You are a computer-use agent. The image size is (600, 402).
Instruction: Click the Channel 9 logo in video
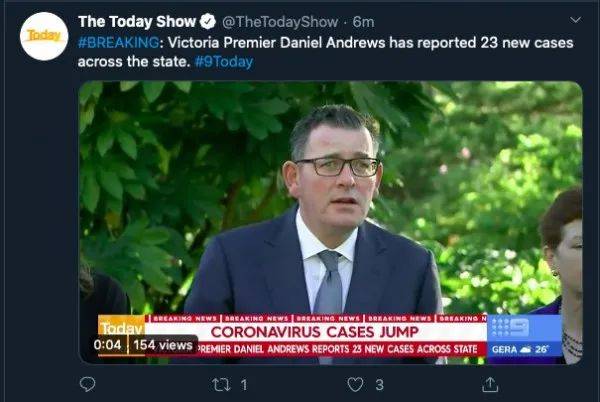pyautogui.click(x=511, y=328)
